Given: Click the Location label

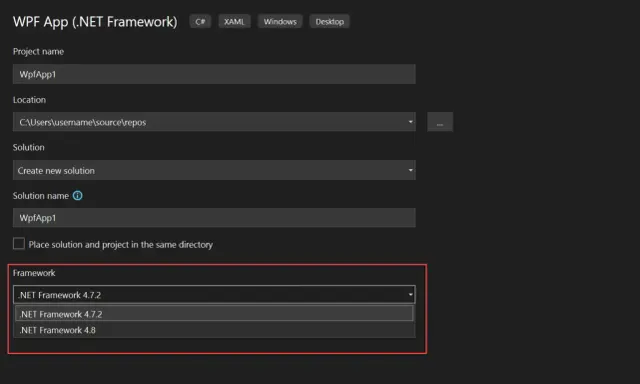Looking at the screenshot, I should [29, 100].
